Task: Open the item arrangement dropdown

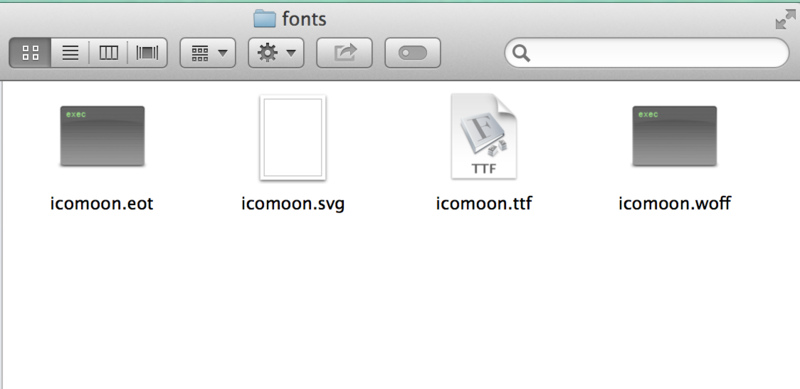Action: [208, 53]
